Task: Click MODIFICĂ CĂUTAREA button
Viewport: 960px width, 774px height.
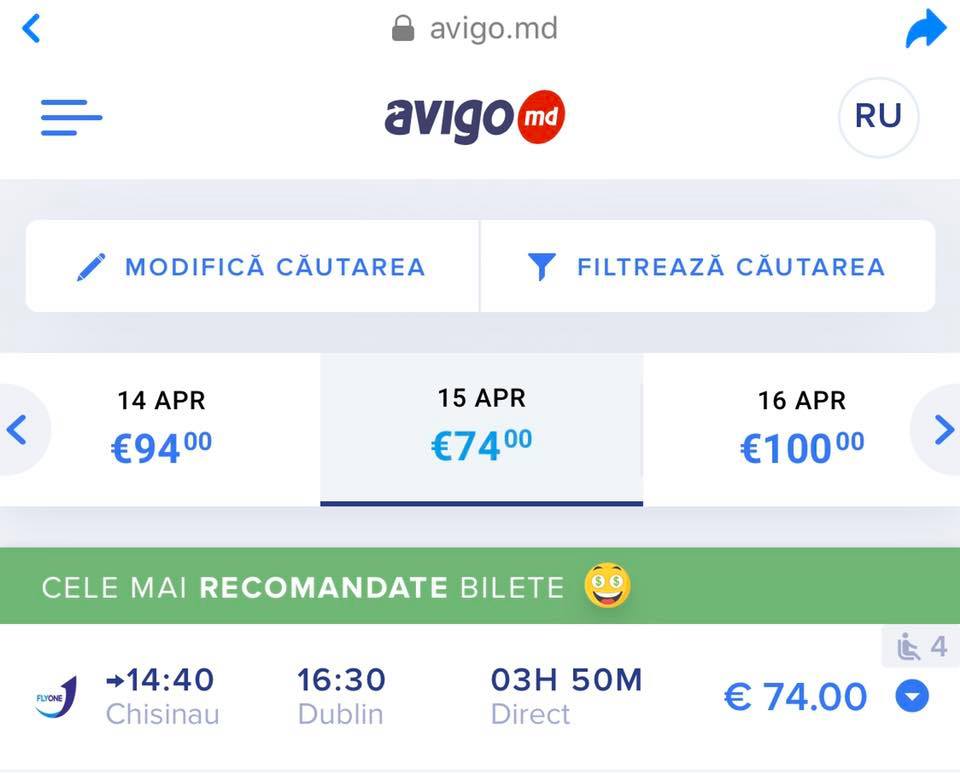Action: [252, 266]
